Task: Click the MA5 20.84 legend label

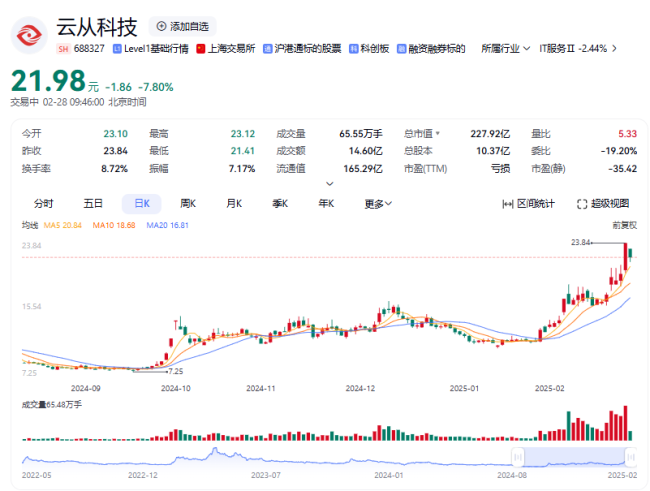Action: tap(63, 225)
